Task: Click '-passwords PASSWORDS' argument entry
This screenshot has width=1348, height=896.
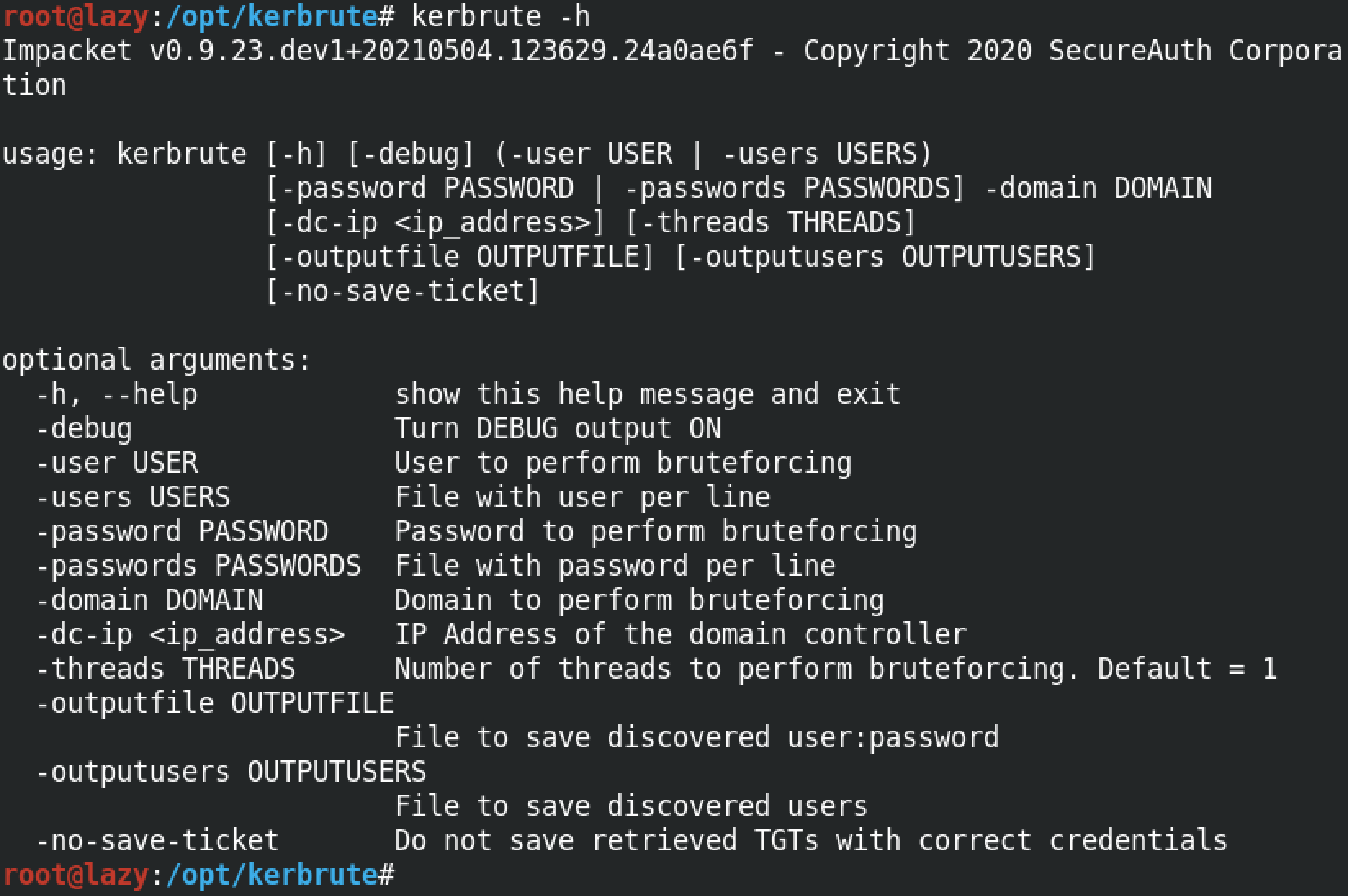Action: [x=198, y=566]
